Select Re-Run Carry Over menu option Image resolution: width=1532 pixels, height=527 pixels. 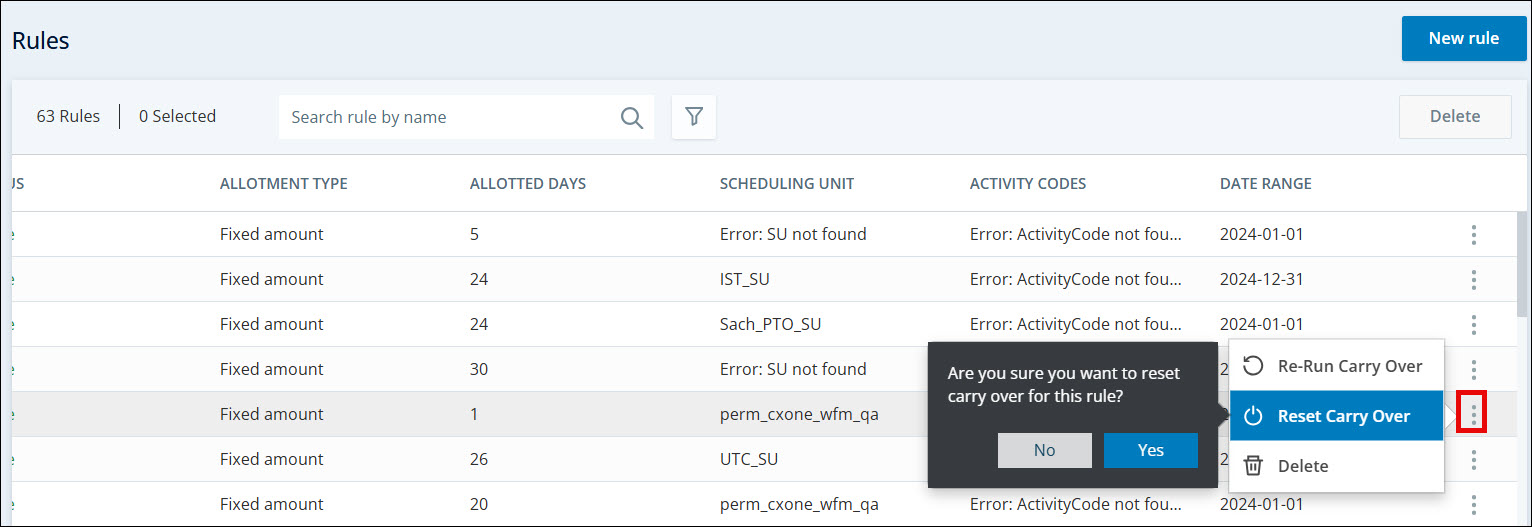pos(1336,366)
